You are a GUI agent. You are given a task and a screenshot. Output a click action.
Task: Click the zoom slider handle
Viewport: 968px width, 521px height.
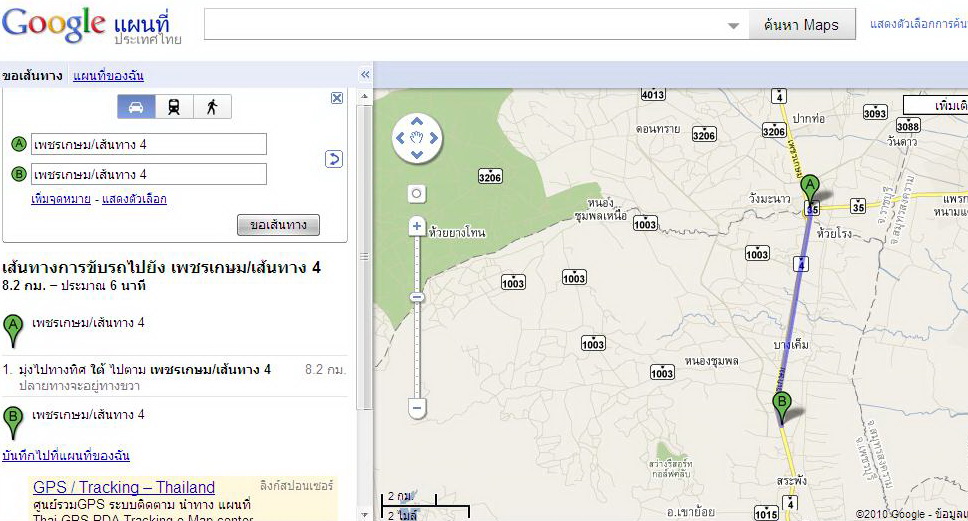[417, 297]
